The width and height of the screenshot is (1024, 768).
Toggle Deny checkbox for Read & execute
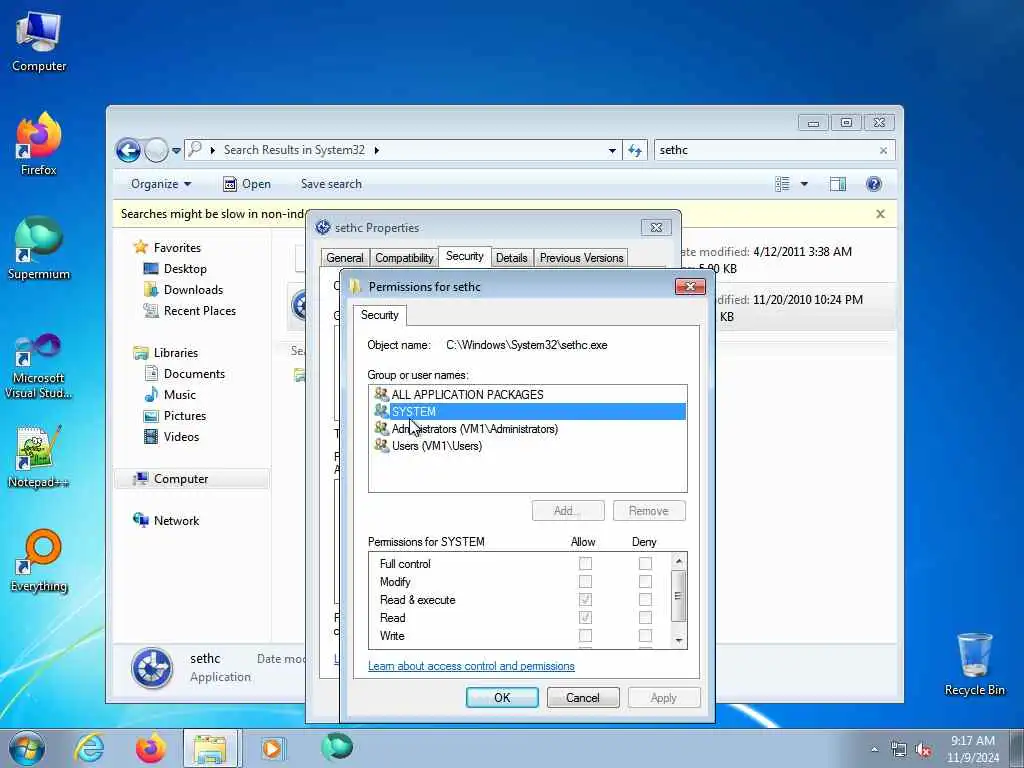[645, 600]
